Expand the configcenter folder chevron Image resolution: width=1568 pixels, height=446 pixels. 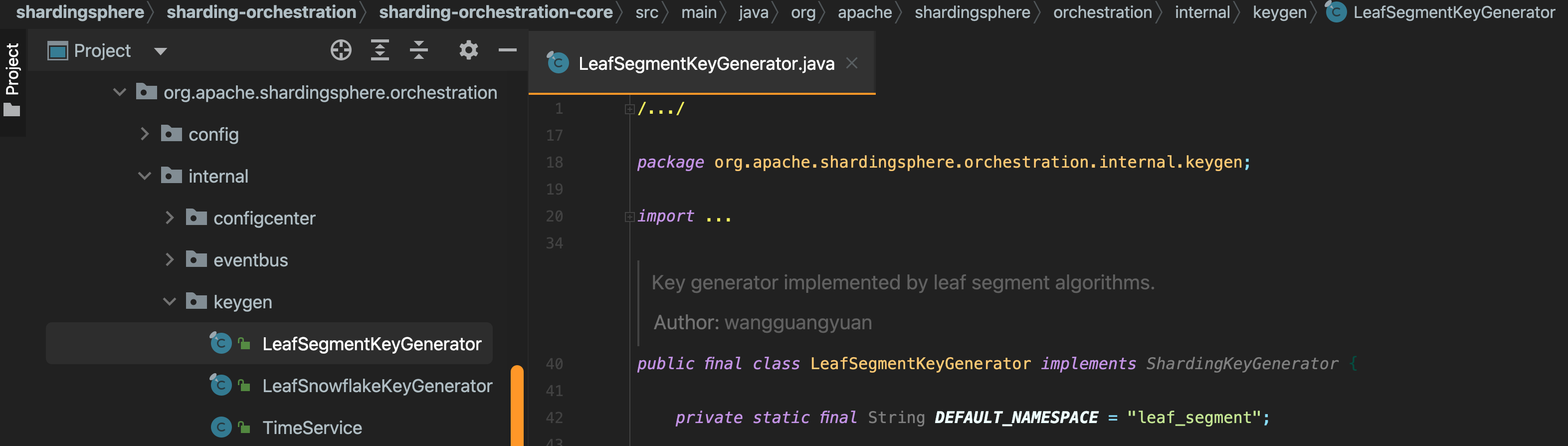169,218
